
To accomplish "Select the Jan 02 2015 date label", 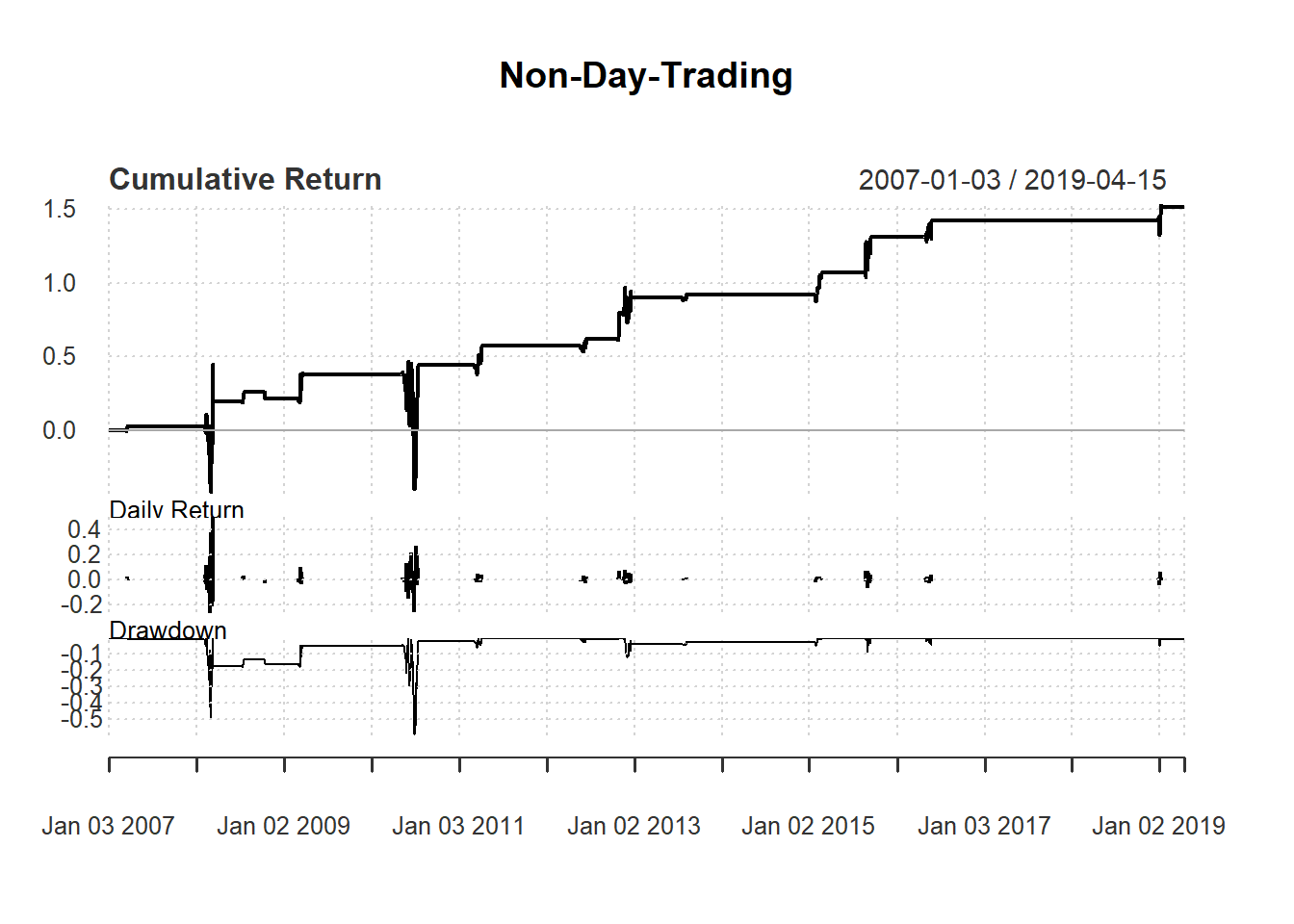I will pos(808,826).
